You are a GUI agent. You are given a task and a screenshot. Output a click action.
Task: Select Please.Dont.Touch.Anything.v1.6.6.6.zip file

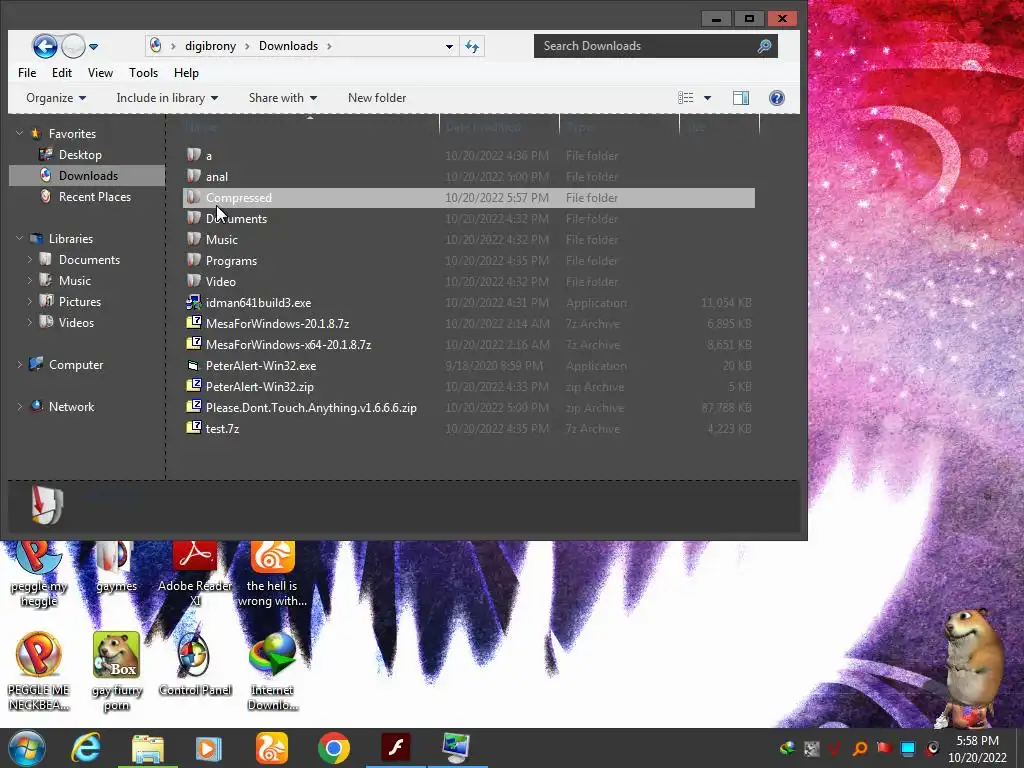point(311,408)
